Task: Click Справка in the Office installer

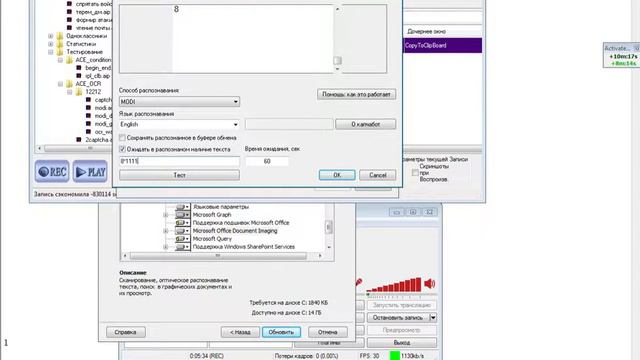Action: 125,332
